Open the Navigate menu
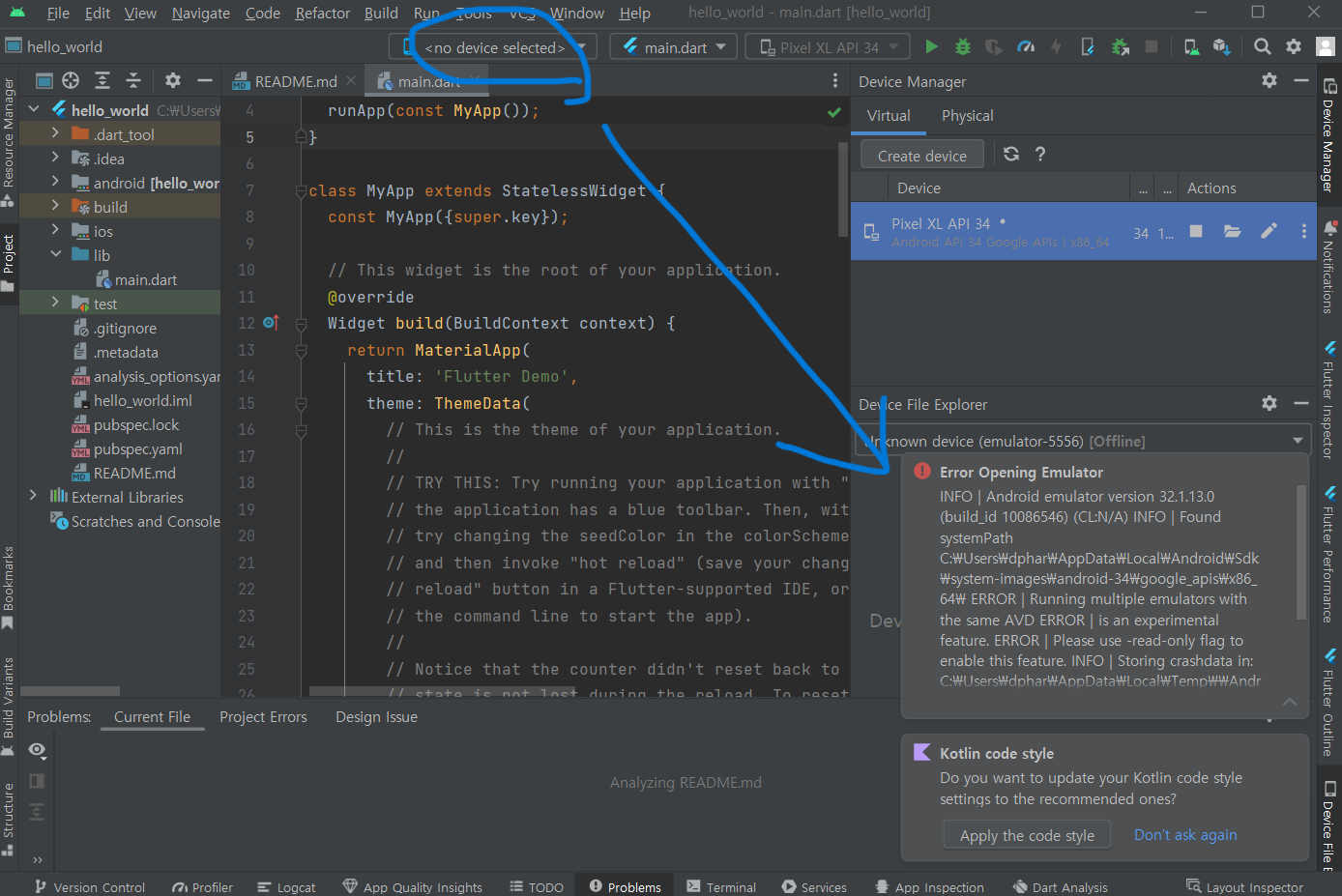 [201, 13]
